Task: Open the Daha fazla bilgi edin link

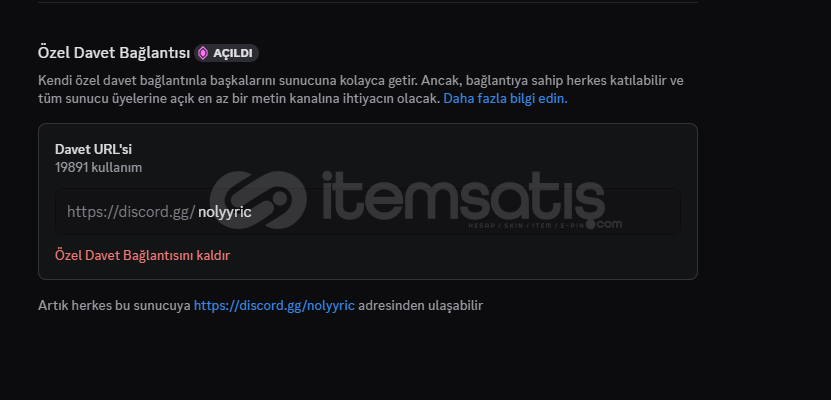Action: click(x=505, y=99)
